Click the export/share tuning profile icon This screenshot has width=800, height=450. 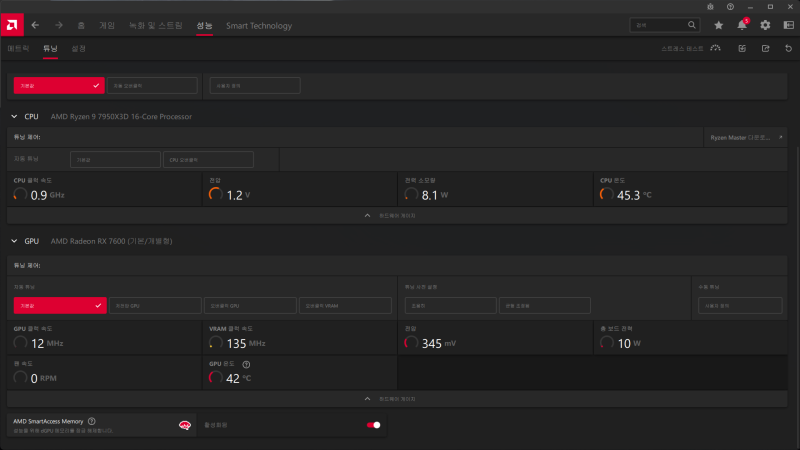point(765,48)
